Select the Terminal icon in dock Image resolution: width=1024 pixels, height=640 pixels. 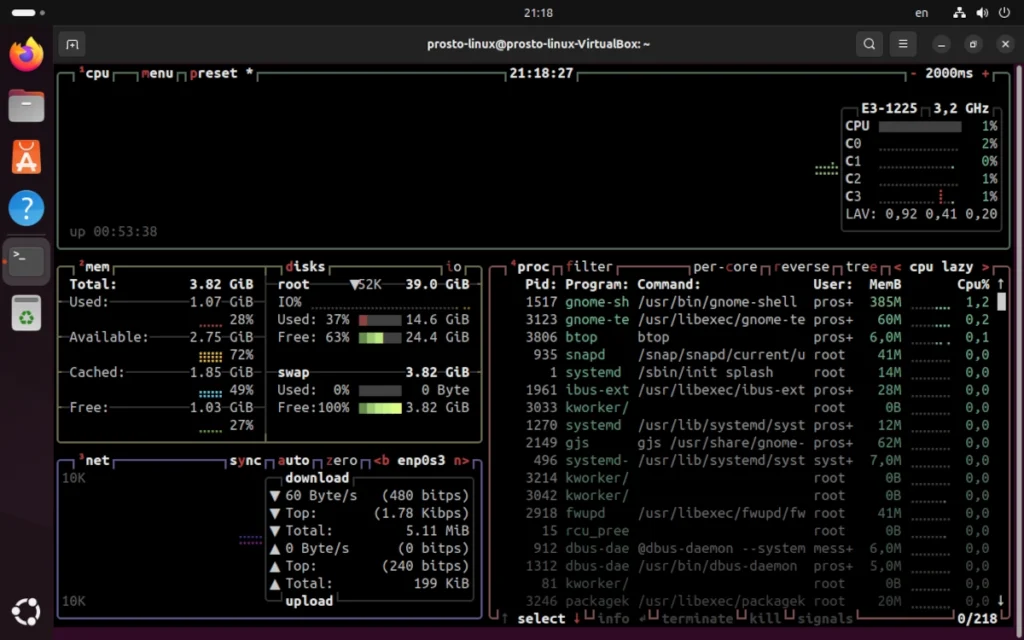pyautogui.click(x=26, y=261)
